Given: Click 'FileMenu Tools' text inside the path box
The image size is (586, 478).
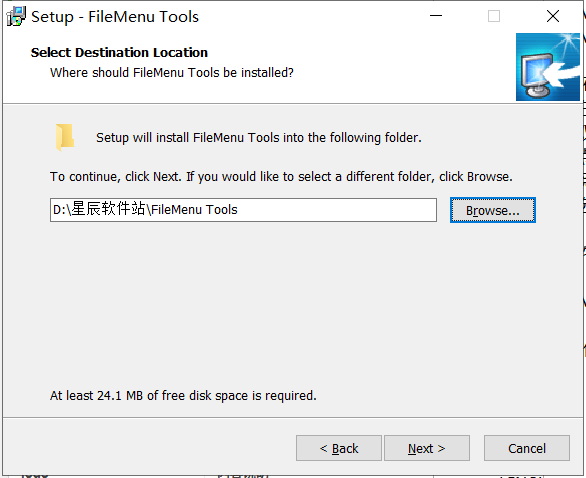Looking at the screenshot, I should tap(194, 210).
